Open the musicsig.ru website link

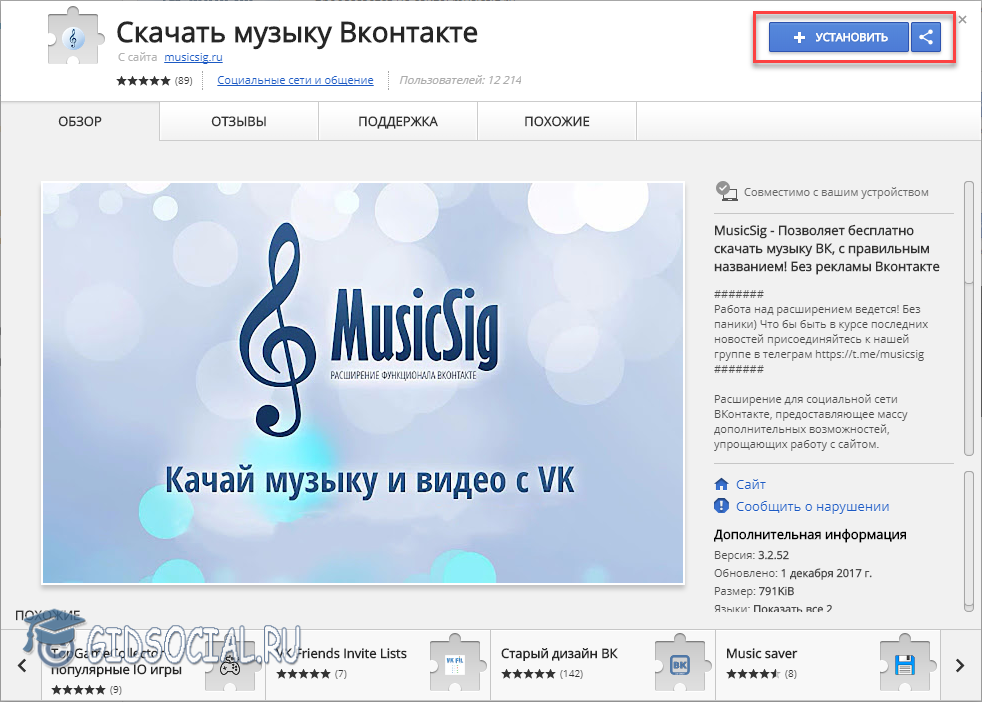tap(194, 58)
